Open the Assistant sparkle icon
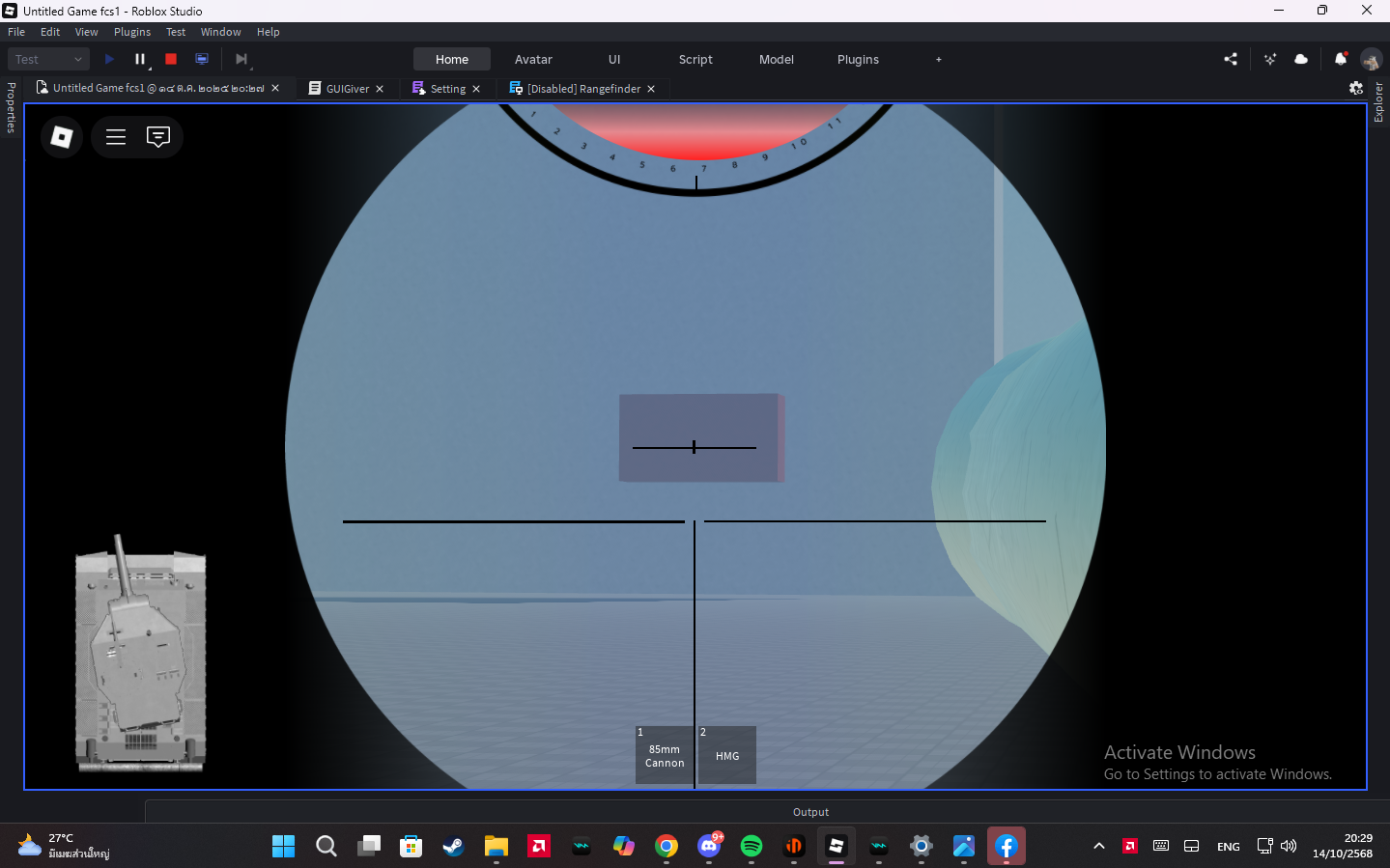The width and height of the screenshot is (1390, 868). pos(1270,59)
